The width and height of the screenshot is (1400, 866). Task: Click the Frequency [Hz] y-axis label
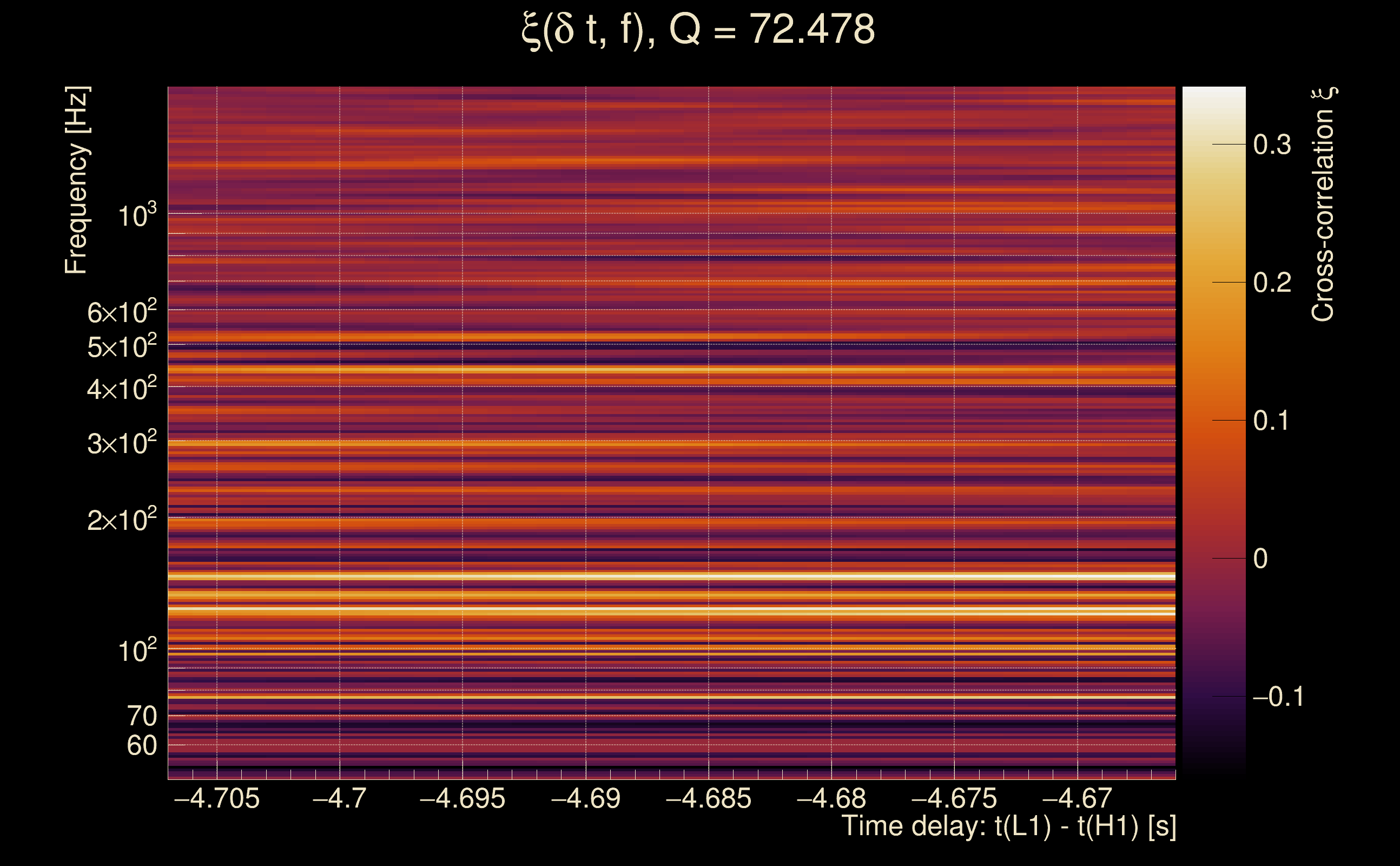(76, 180)
